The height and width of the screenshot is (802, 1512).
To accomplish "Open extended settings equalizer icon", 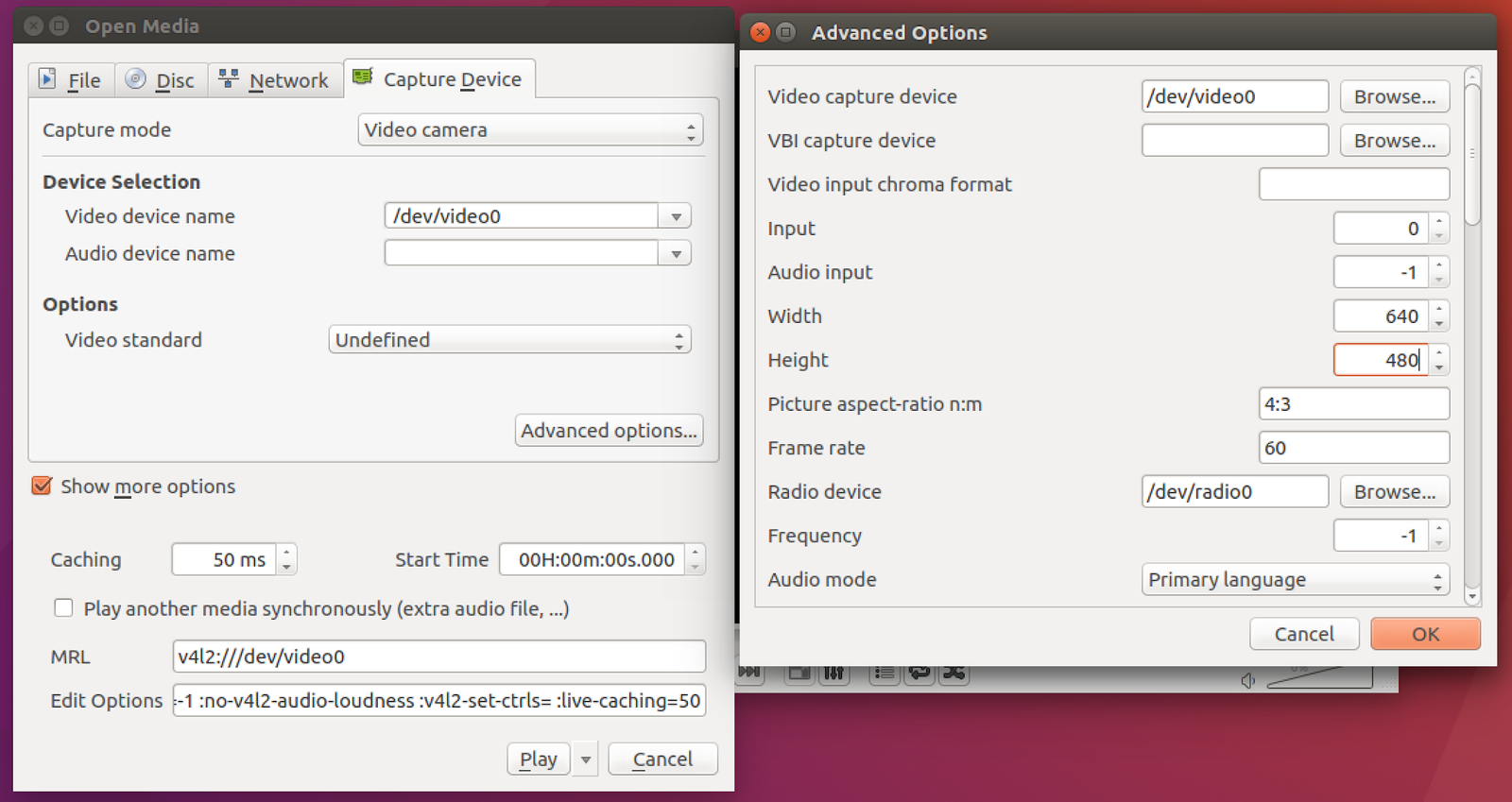I will pyautogui.click(x=833, y=673).
